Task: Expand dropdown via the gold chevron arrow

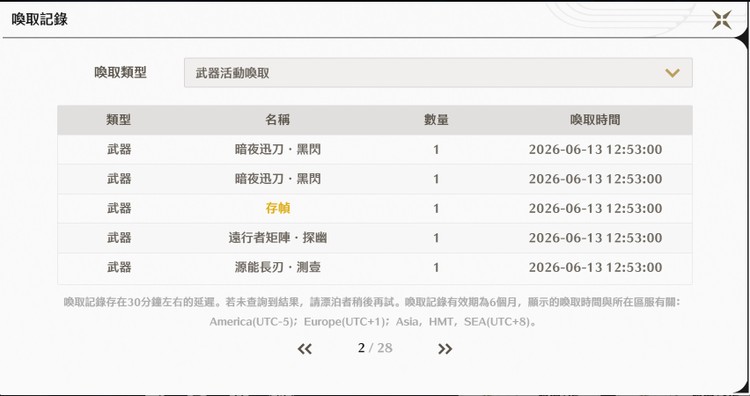Action: tap(672, 73)
